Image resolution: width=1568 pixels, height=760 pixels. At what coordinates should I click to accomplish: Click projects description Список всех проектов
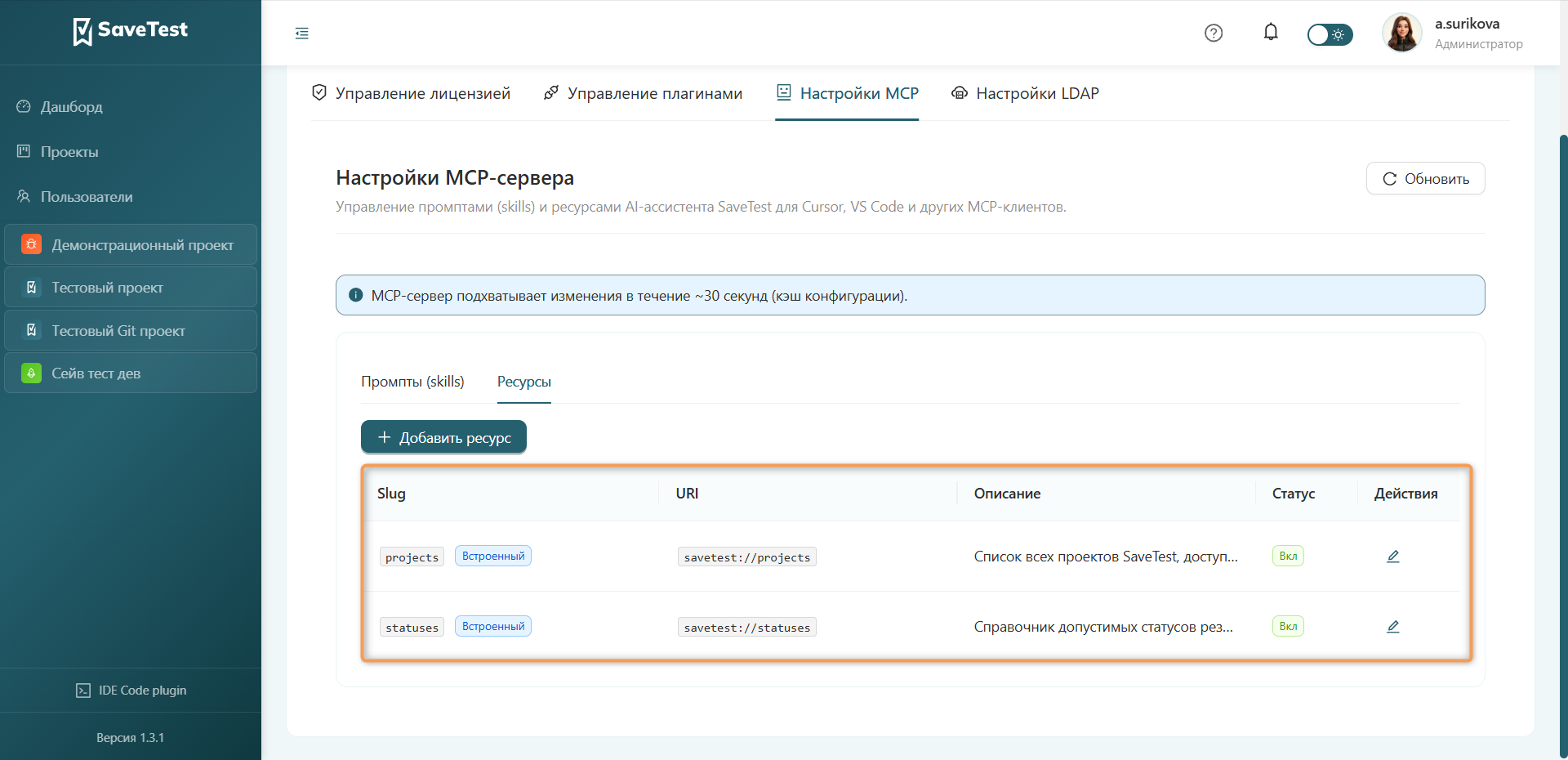point(1106,557)
